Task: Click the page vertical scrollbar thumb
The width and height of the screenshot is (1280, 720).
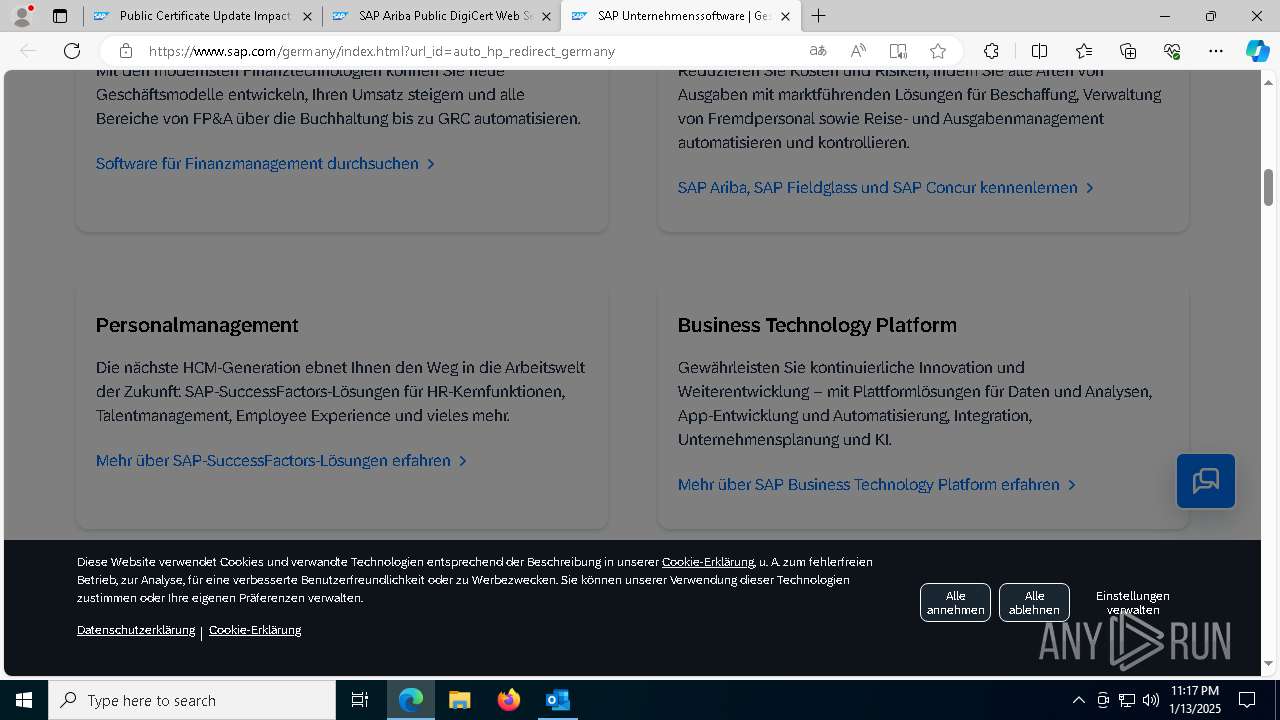Action: [x=1269, y=187]
